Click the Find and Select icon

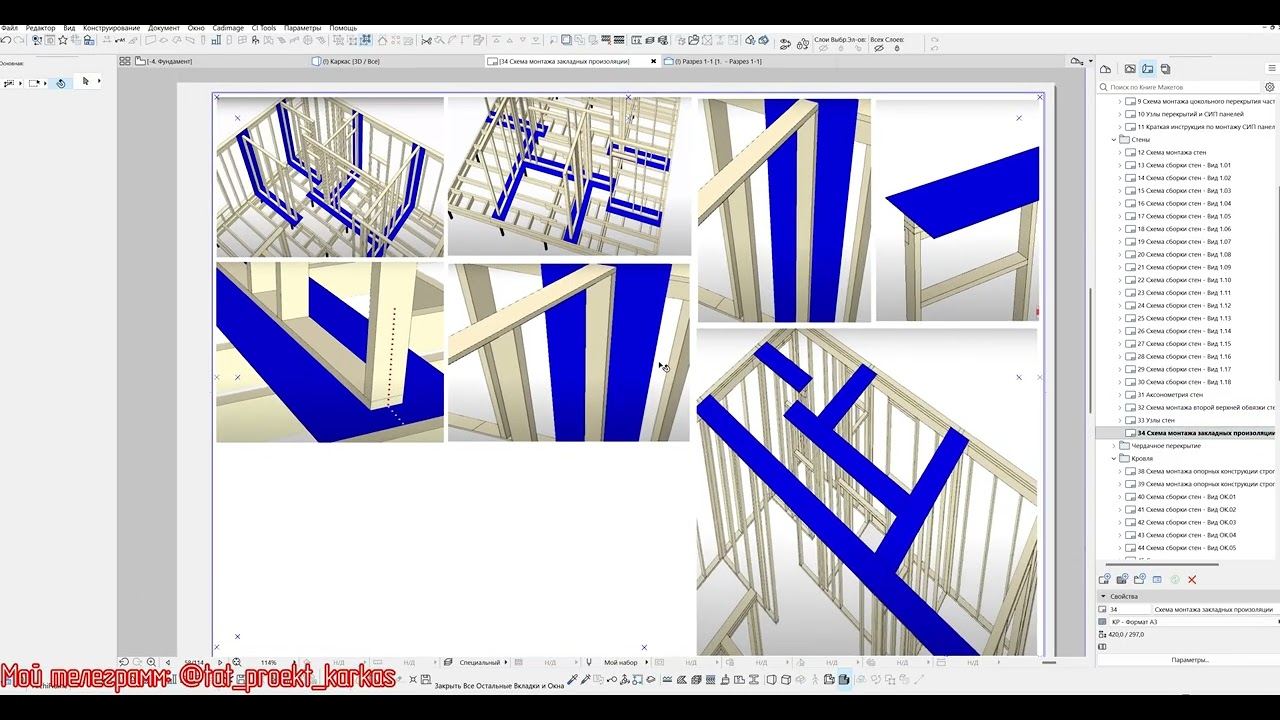pyautogui.click(x=37, y=41)
